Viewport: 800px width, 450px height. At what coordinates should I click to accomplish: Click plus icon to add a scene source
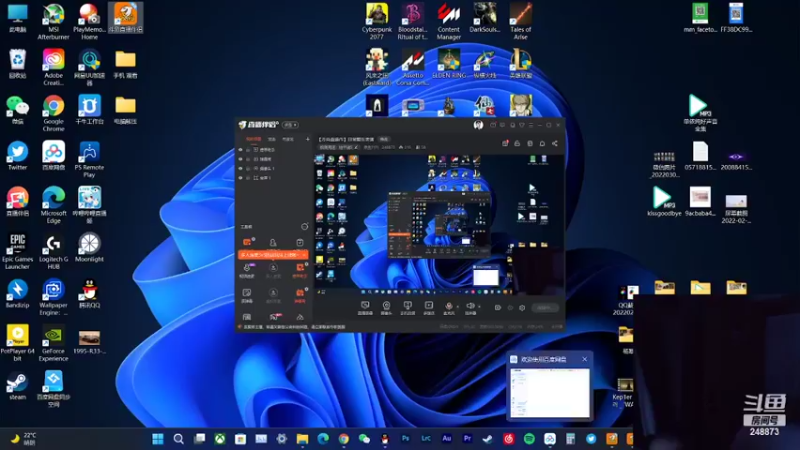(x=308, y=139)
